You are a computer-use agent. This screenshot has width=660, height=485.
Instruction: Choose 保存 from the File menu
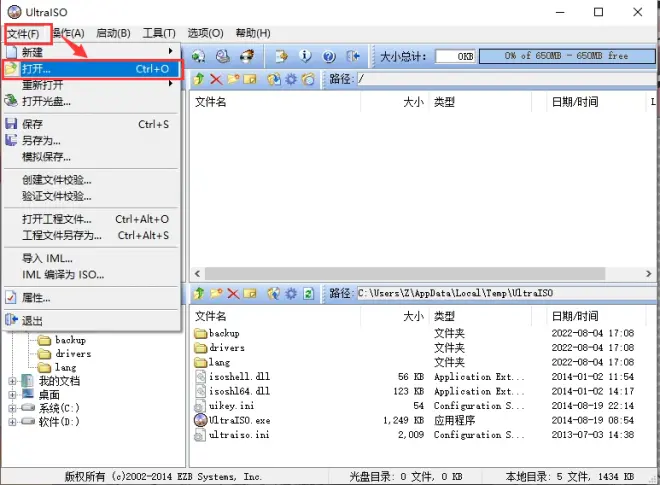click(x=92, y=124)
